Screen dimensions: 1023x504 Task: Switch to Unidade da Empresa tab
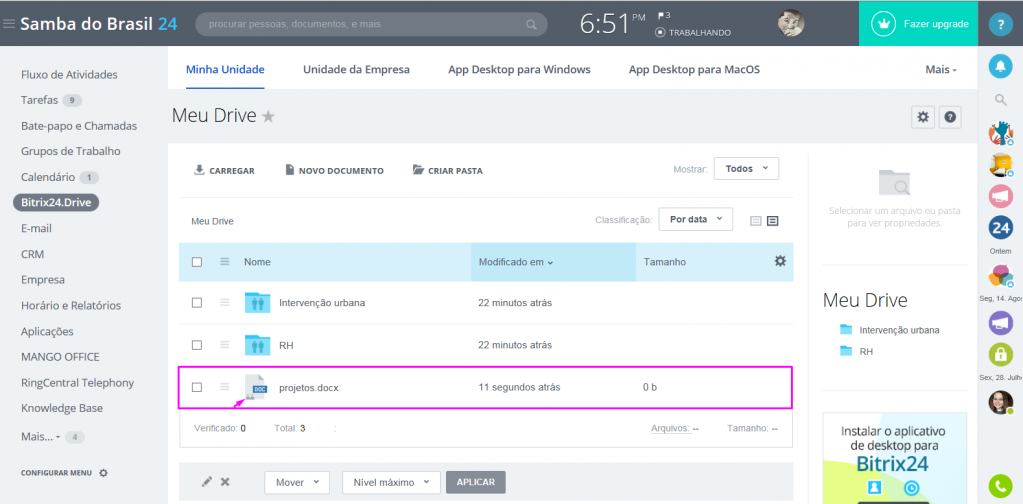[356, 69]
